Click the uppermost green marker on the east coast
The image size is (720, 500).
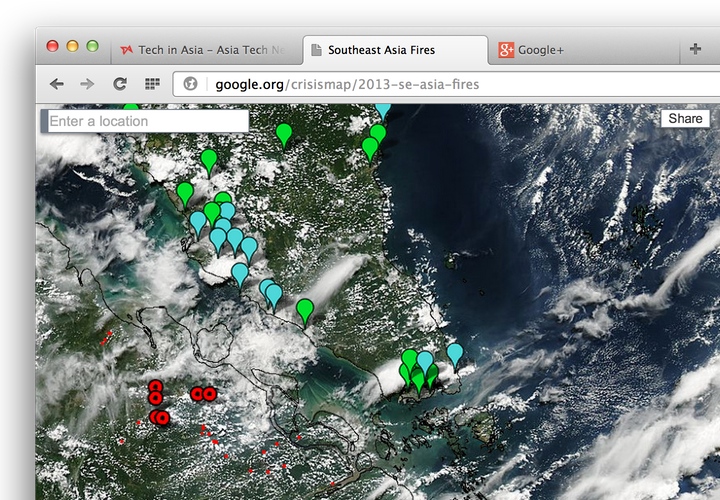pos(378,134)
